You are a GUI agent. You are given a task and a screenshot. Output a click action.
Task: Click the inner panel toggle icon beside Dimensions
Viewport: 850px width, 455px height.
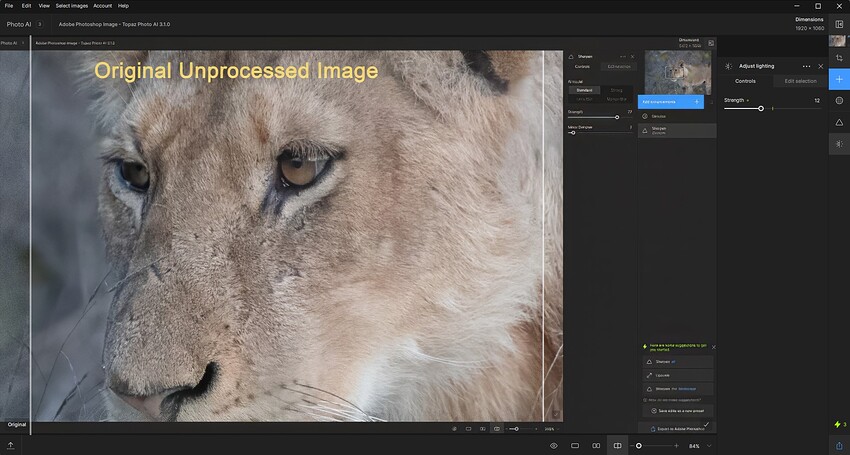point(711,43)
